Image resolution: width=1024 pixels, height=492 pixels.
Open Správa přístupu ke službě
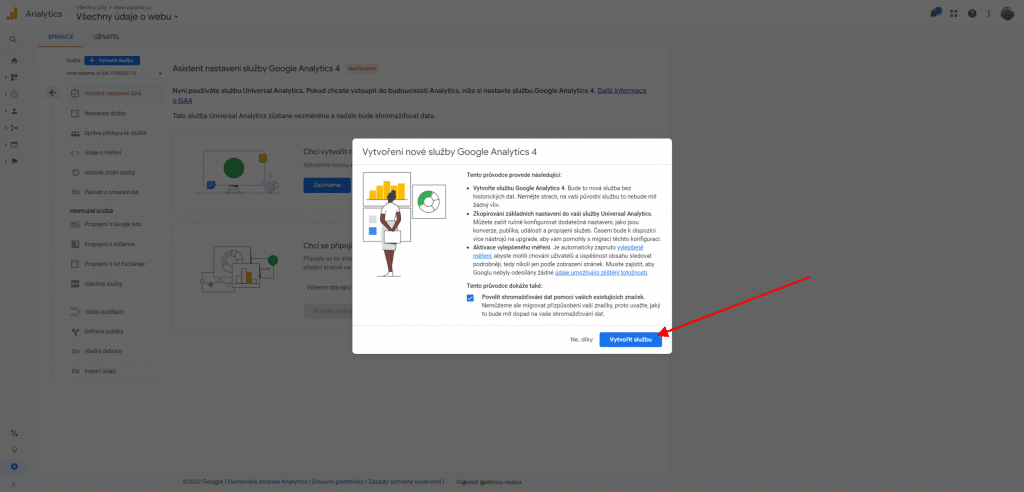click(115, 133)
